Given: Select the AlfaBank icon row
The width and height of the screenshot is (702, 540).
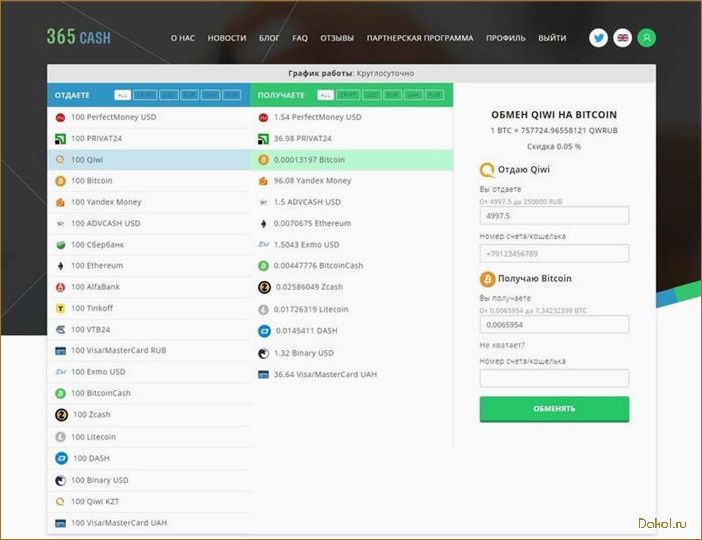Looking at the screenshot, I should (60, 287).
